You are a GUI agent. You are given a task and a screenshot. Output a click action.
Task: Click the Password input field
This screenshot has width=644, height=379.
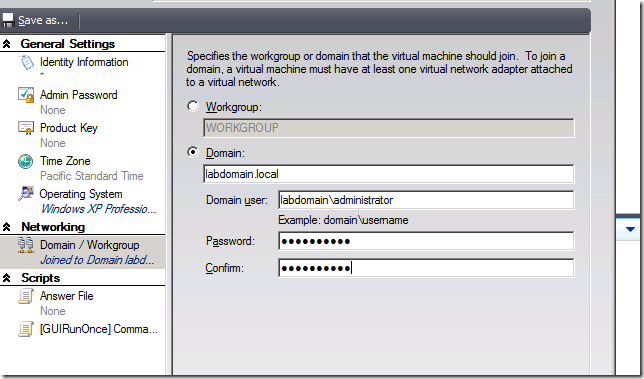(x=426, y=241)
